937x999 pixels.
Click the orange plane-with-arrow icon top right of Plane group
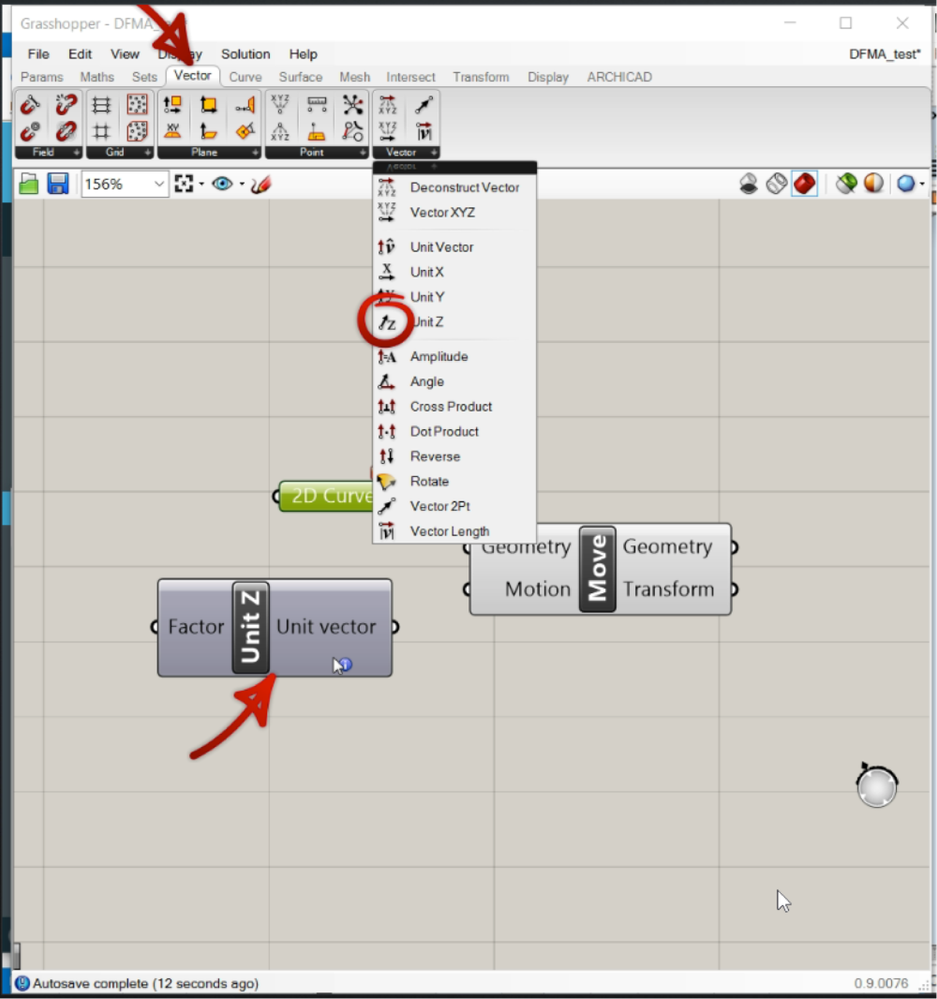point(245,104)
